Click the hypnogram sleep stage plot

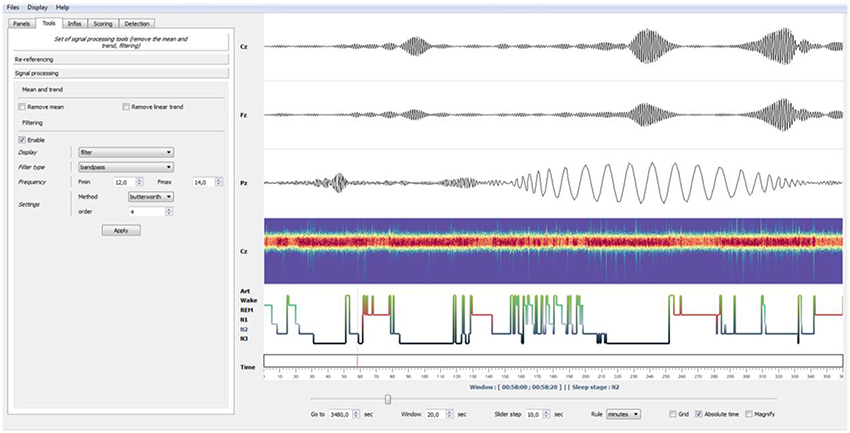coord(553,319)
